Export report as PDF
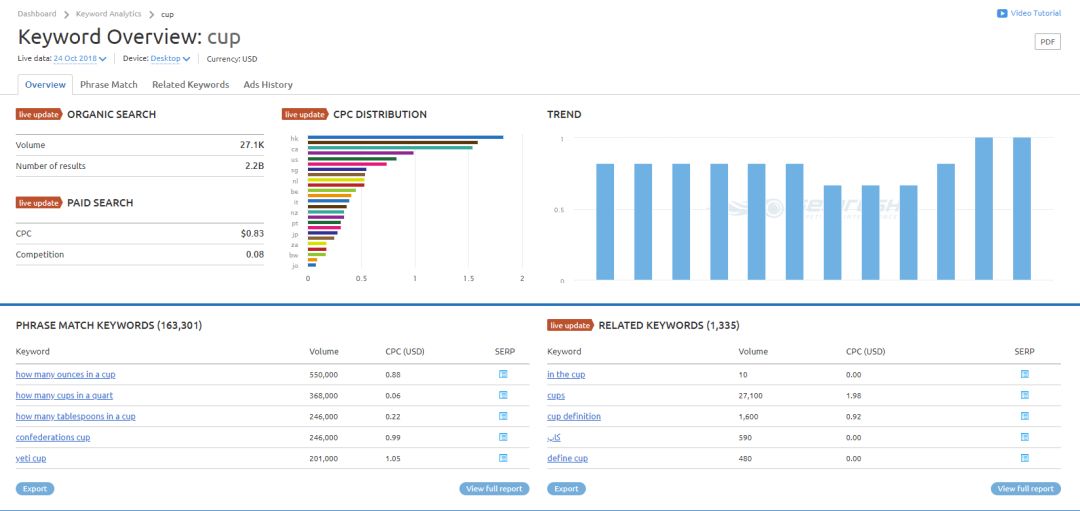The width and height of the screenshot is (1080, 511). (x=1047, y=42)
